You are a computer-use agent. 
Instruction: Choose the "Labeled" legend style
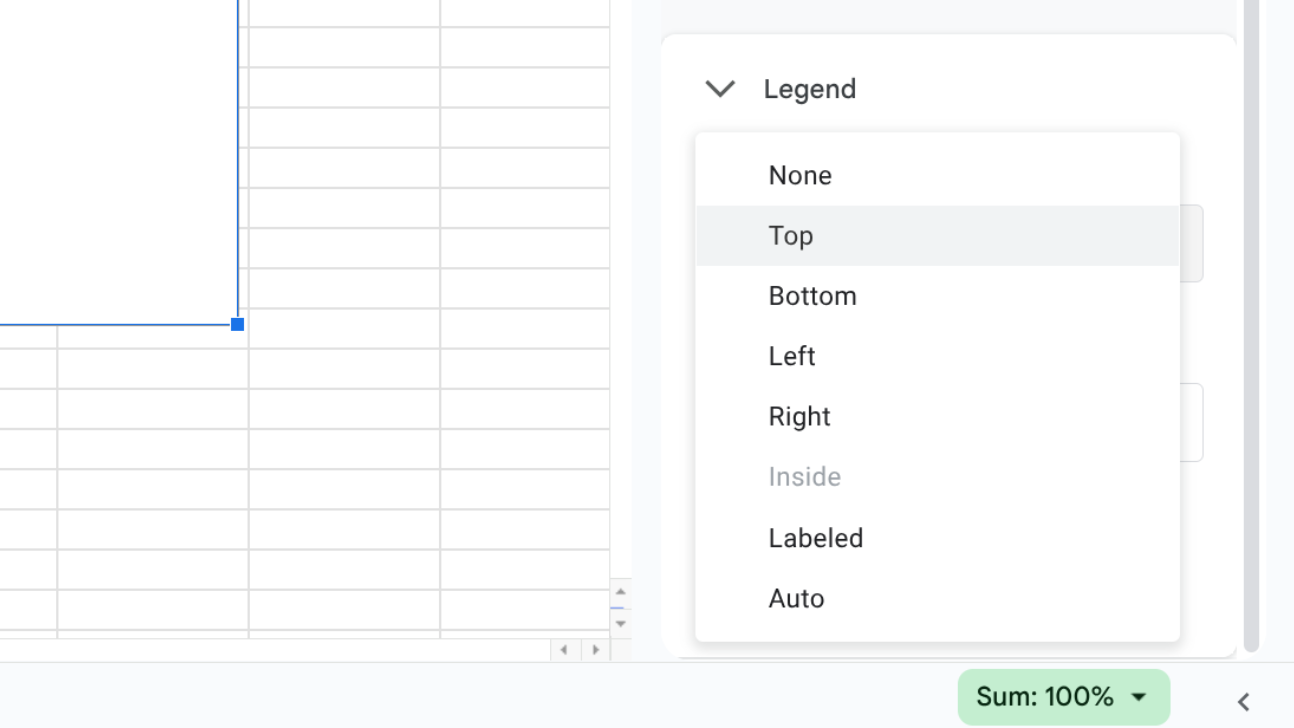point(815,538)
